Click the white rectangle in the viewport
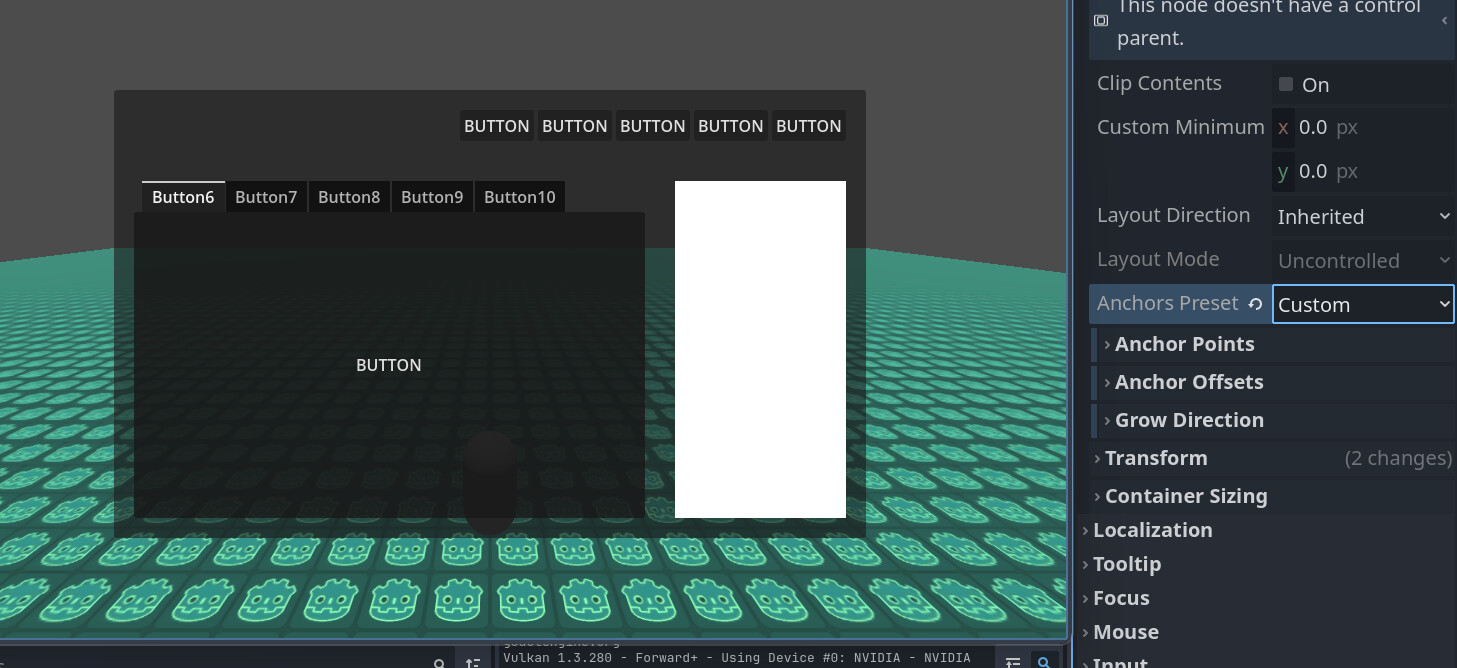 point(760,349)
